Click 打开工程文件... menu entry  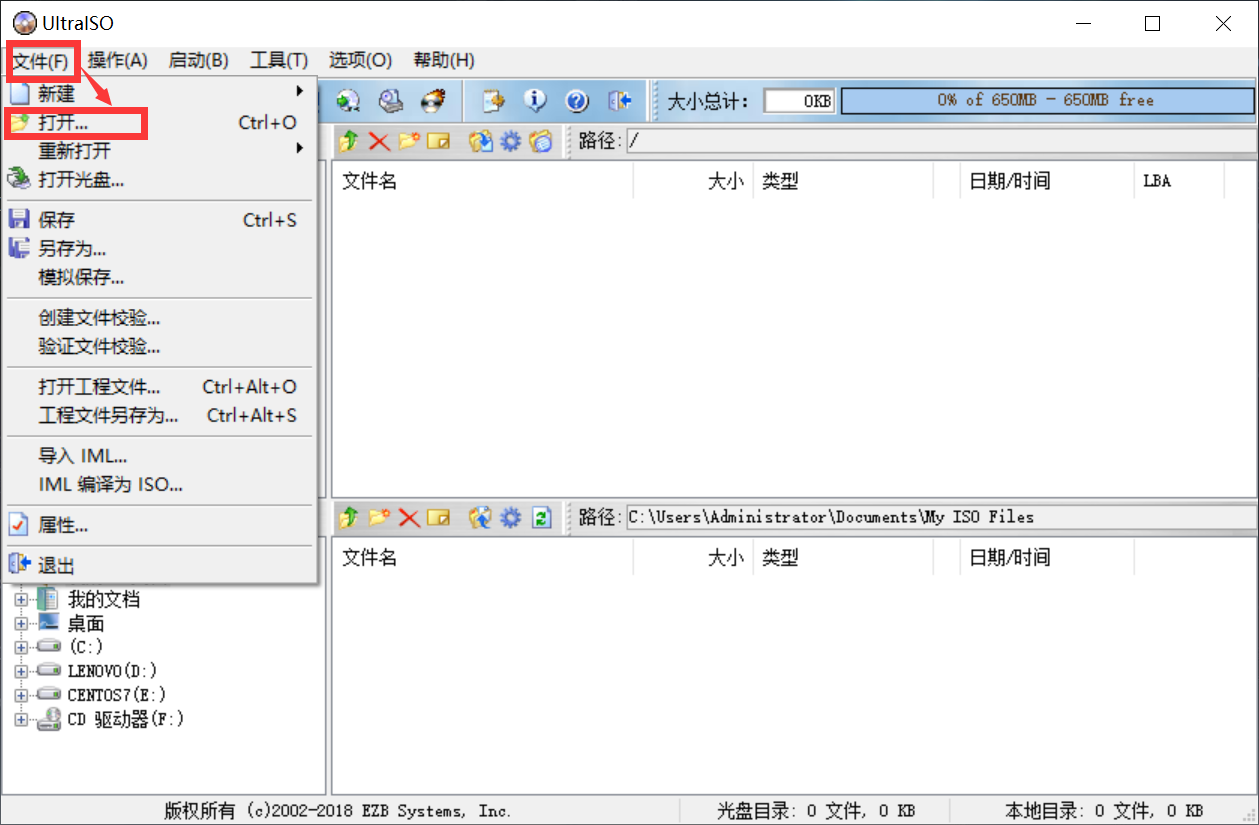[x=160, y=387]
